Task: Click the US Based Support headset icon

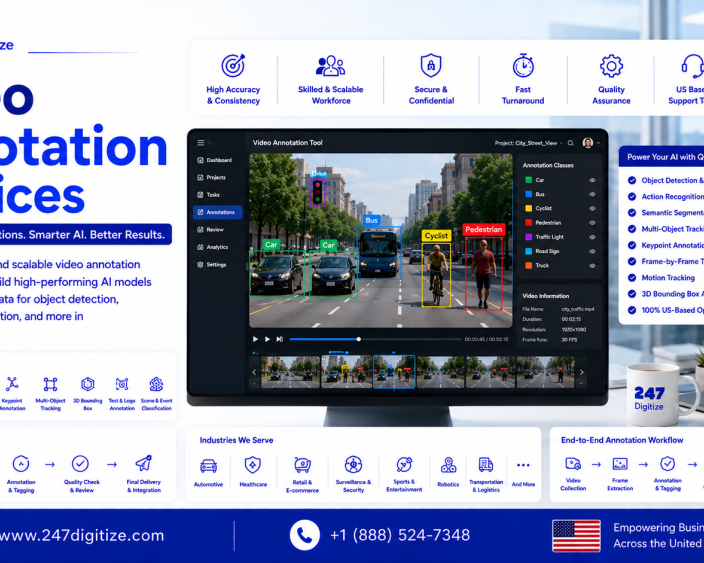Action: tap(692, 66)
